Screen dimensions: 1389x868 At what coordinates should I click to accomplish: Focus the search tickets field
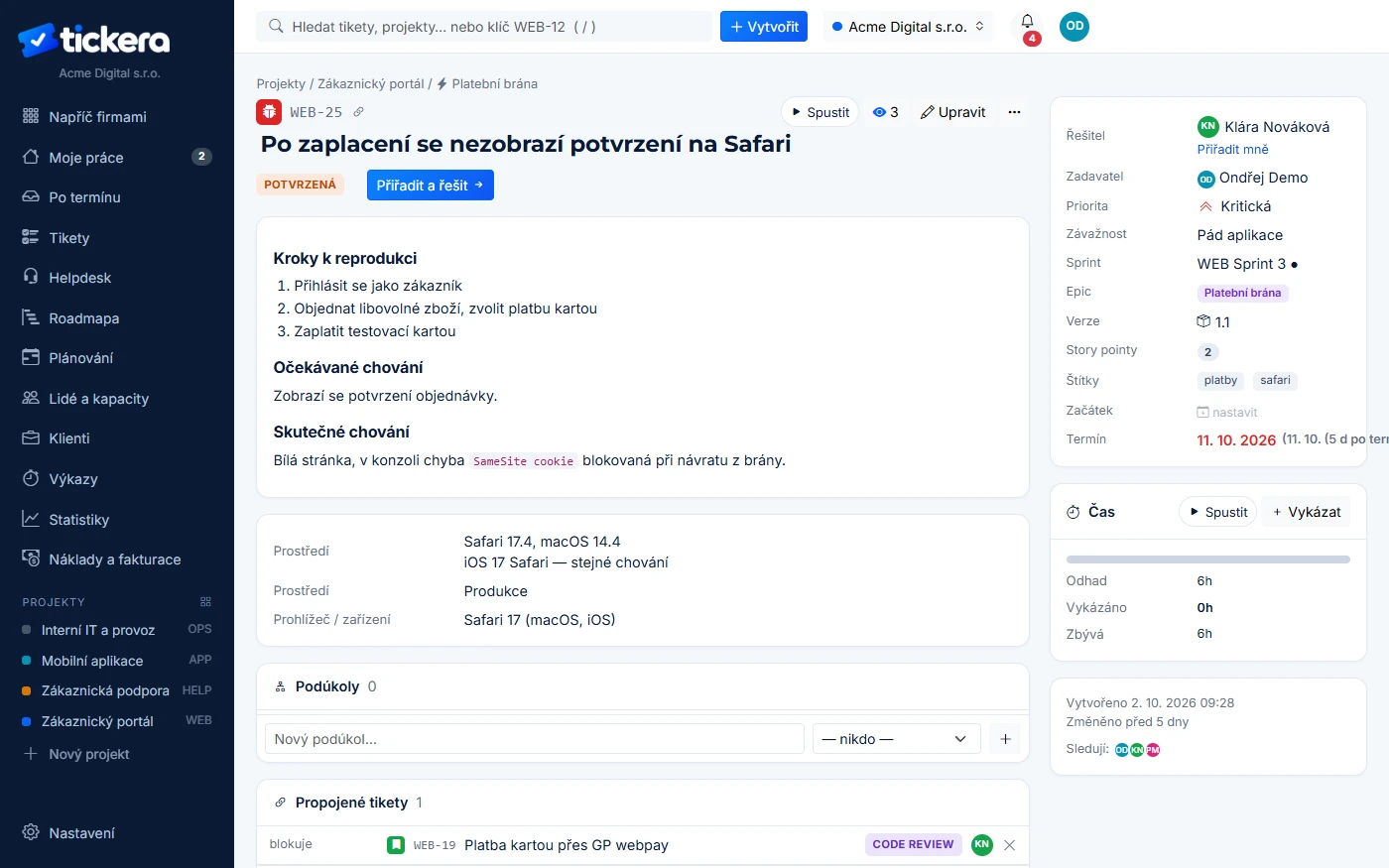[484, 27]
